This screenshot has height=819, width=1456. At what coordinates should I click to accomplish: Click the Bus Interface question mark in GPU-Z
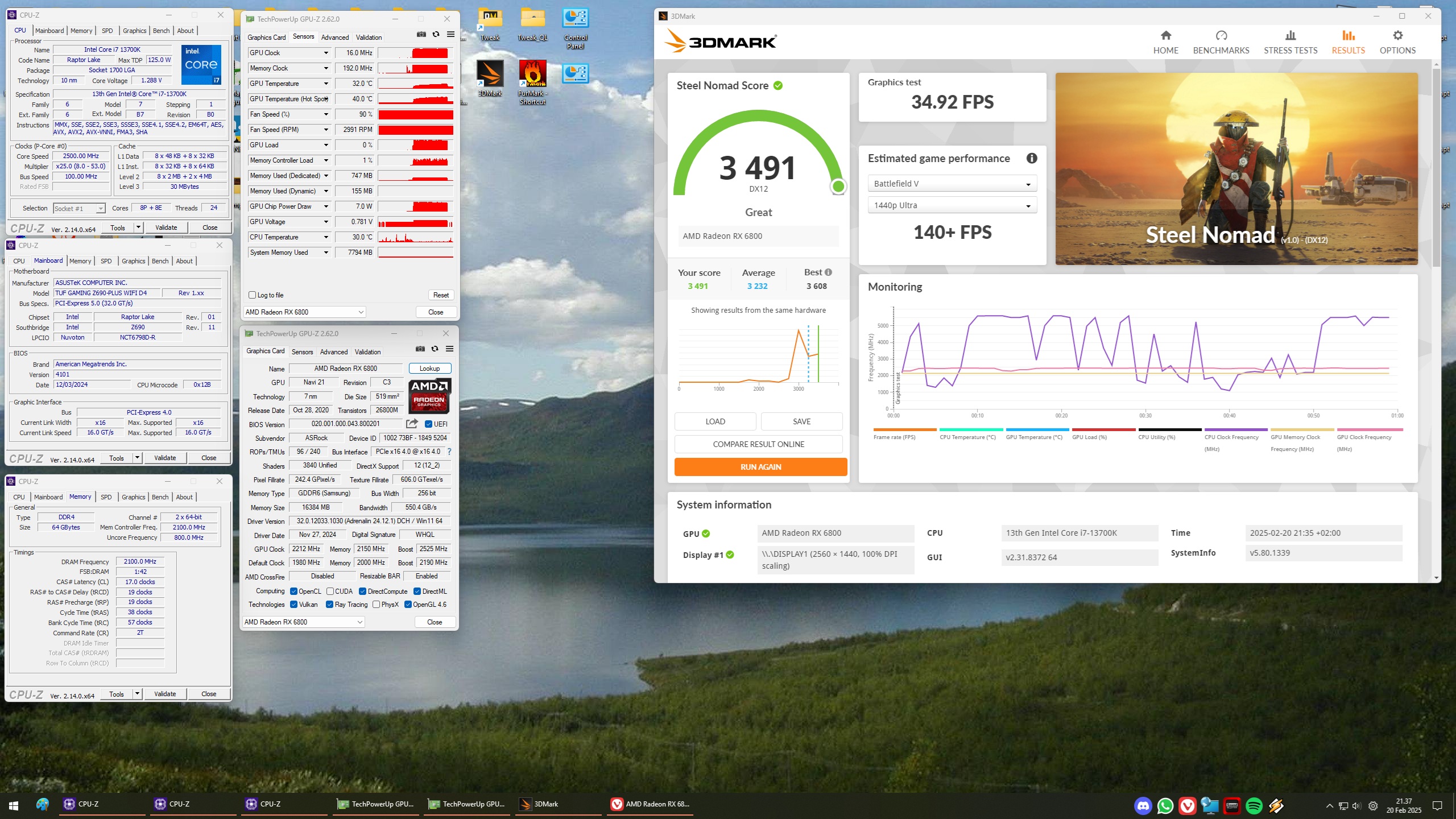point(449,452)
